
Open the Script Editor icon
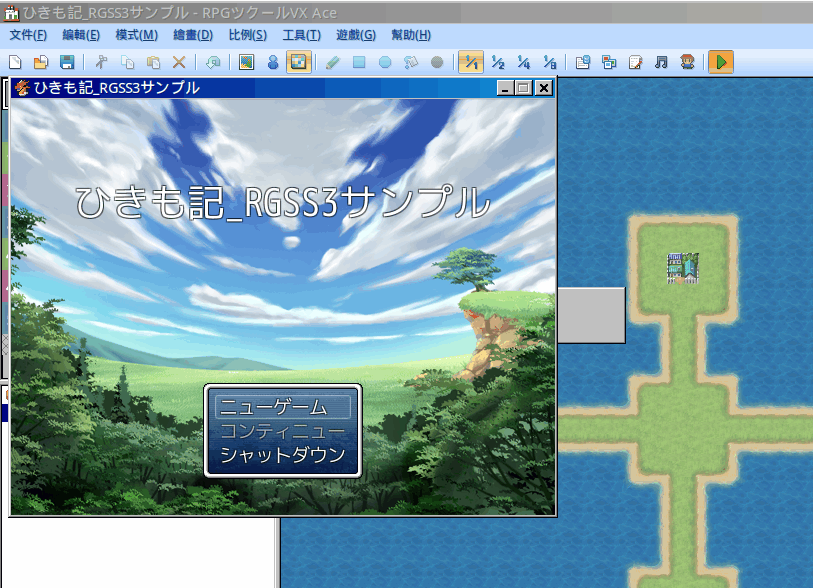635,63
